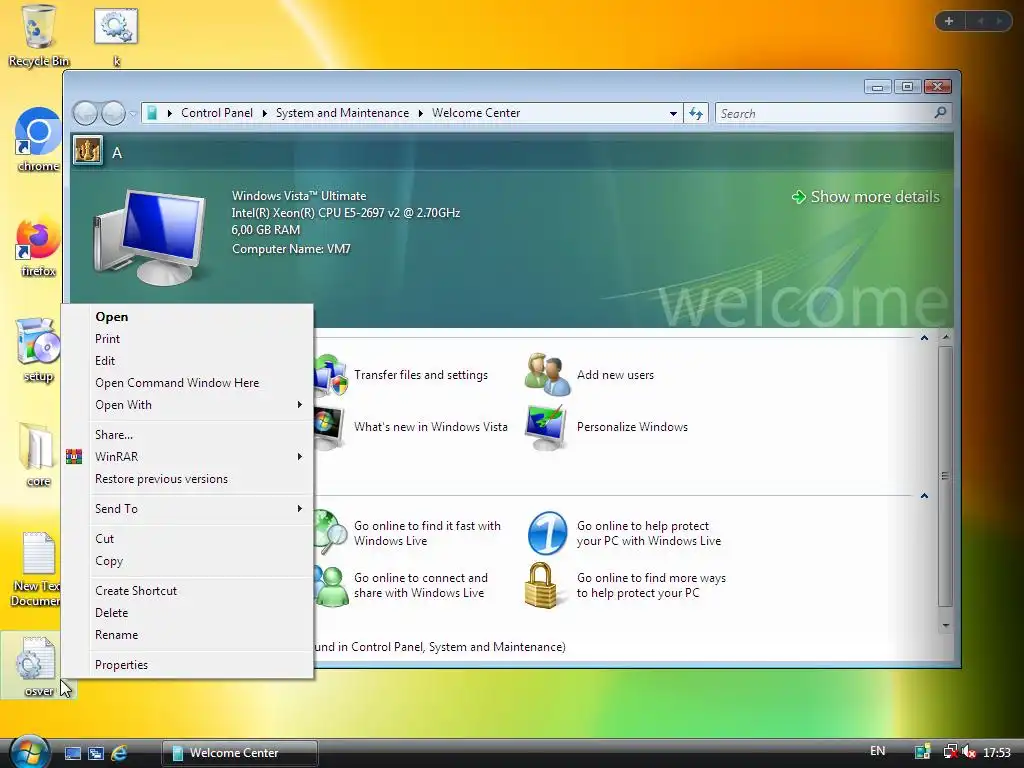Select the setup desktop icon
Screen dimensions: 1024x768
click(x=38, y=350)
